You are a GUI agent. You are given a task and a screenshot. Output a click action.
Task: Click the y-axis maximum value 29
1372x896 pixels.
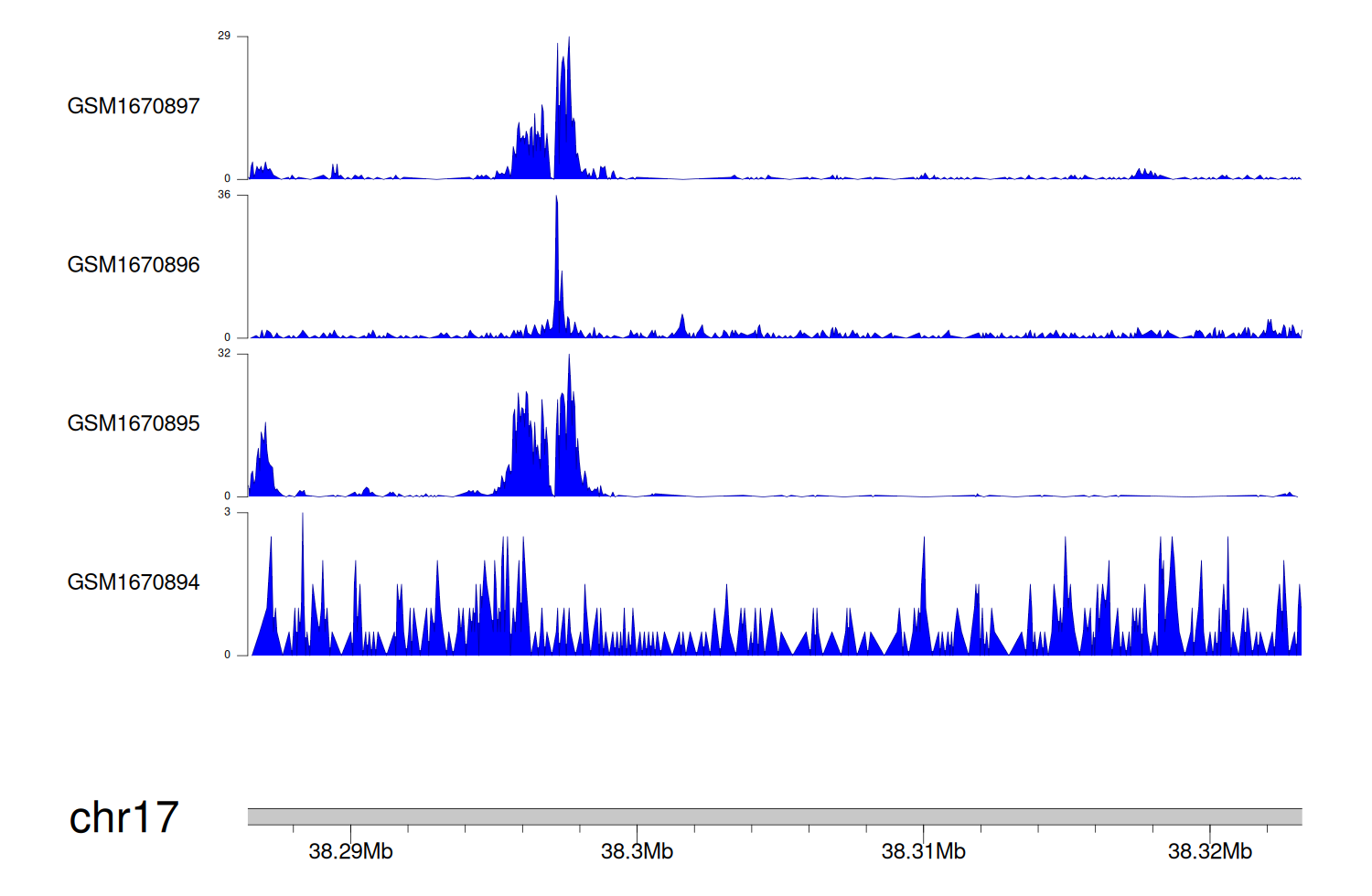(x=224, y=37)
